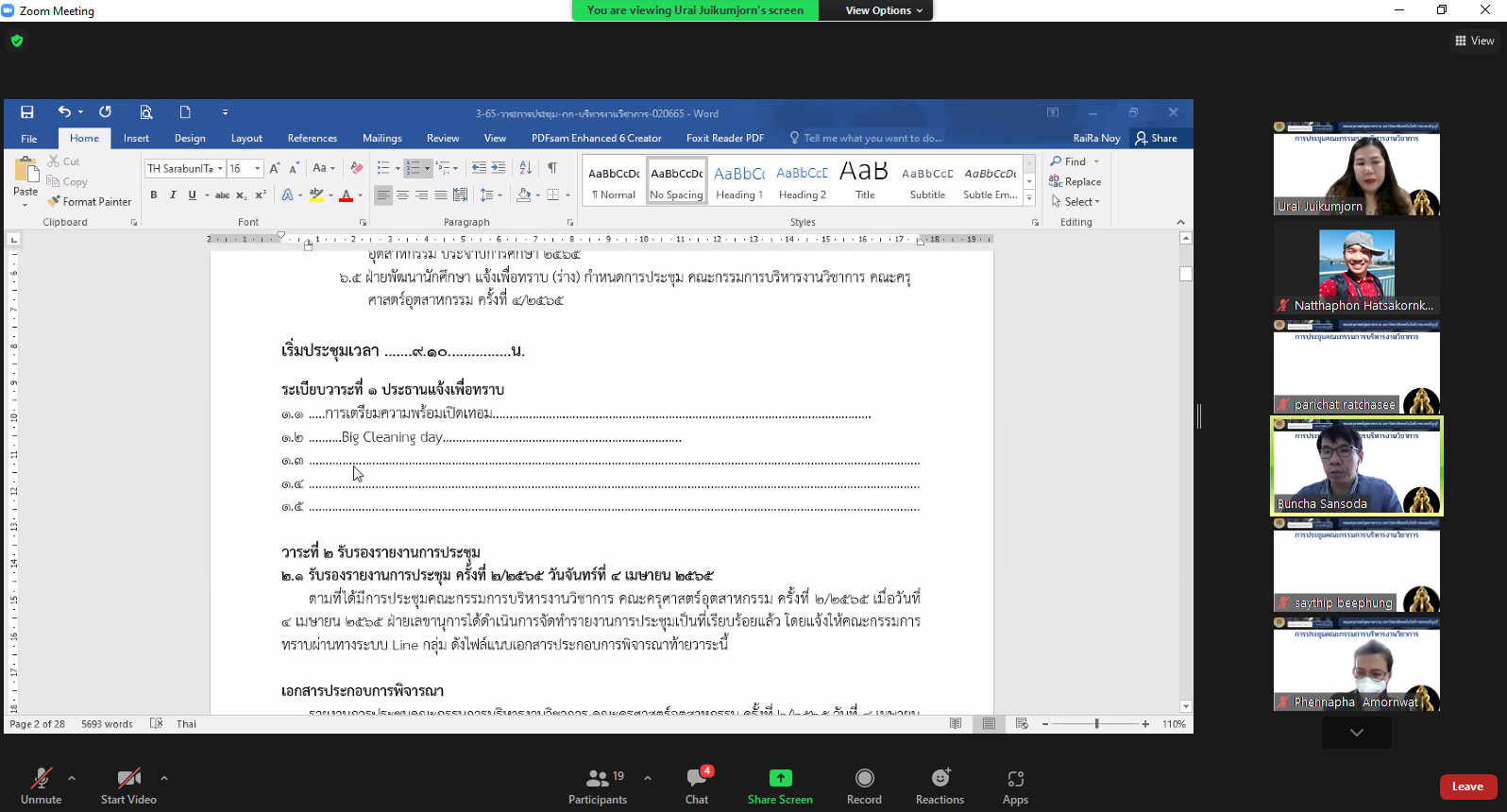Apply the No Spacing style
This screenshot has width=1507, height=812.
[677, 181]
